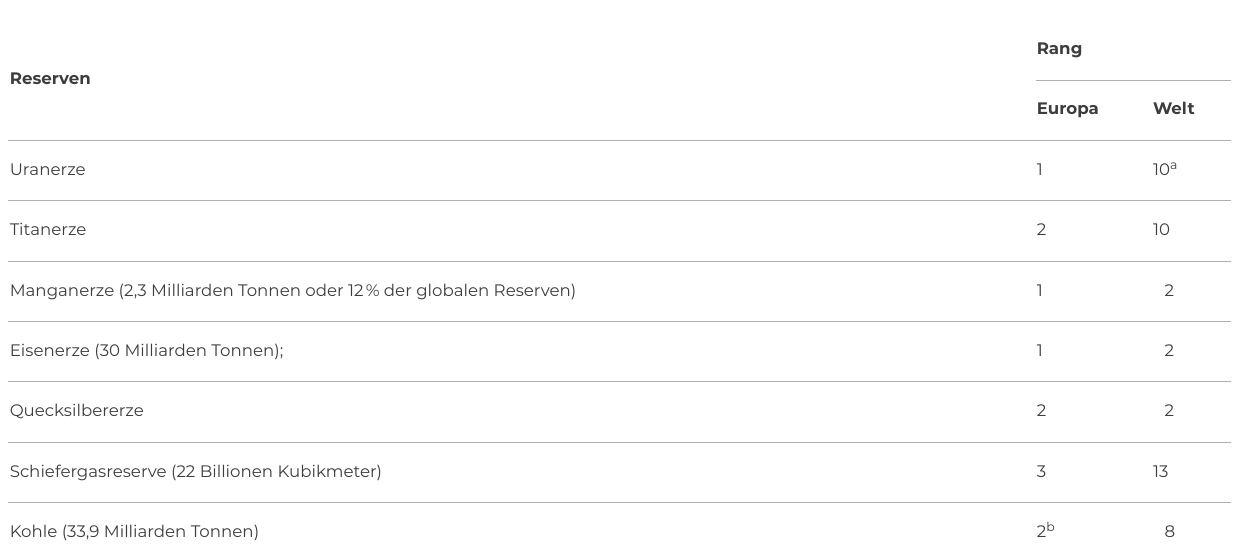The width and height of the screenshot is (1240, 559).
Task: Click the footnote 'a' superscript beside Uranerze rank
Action: [x=1174, y=165]
